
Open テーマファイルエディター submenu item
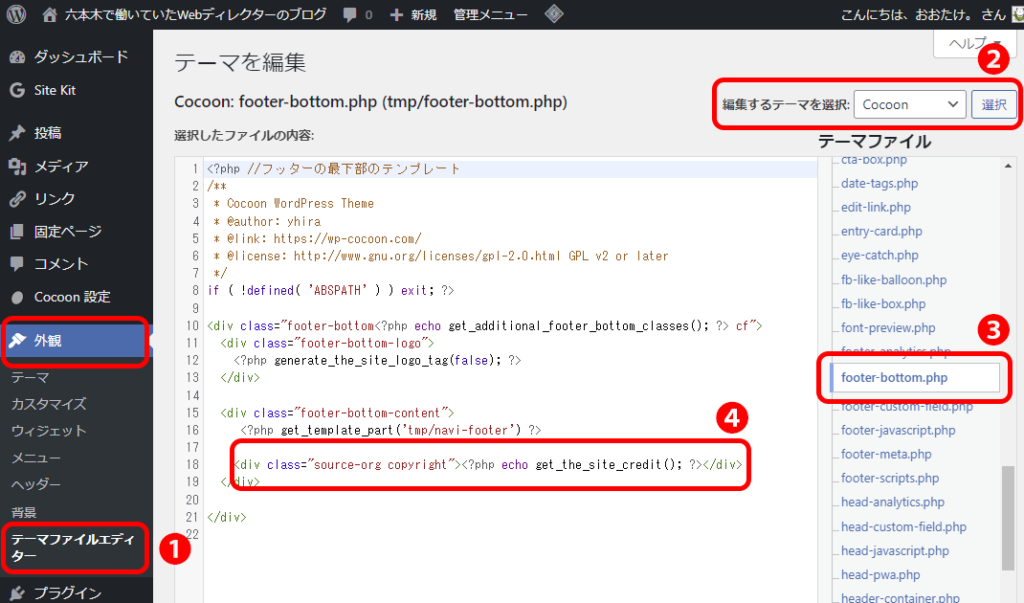click(x=74, y=548)
